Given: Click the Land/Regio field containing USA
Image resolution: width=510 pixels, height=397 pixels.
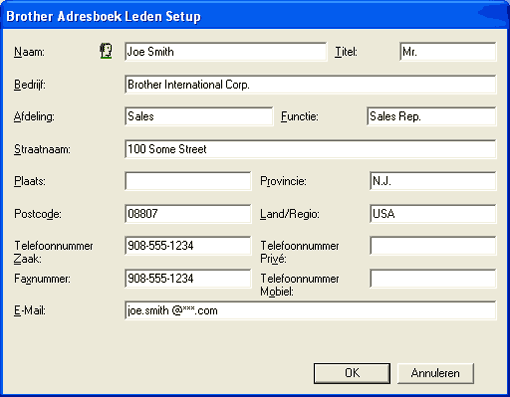Looking at the screenshot, I should click(433, 214).
